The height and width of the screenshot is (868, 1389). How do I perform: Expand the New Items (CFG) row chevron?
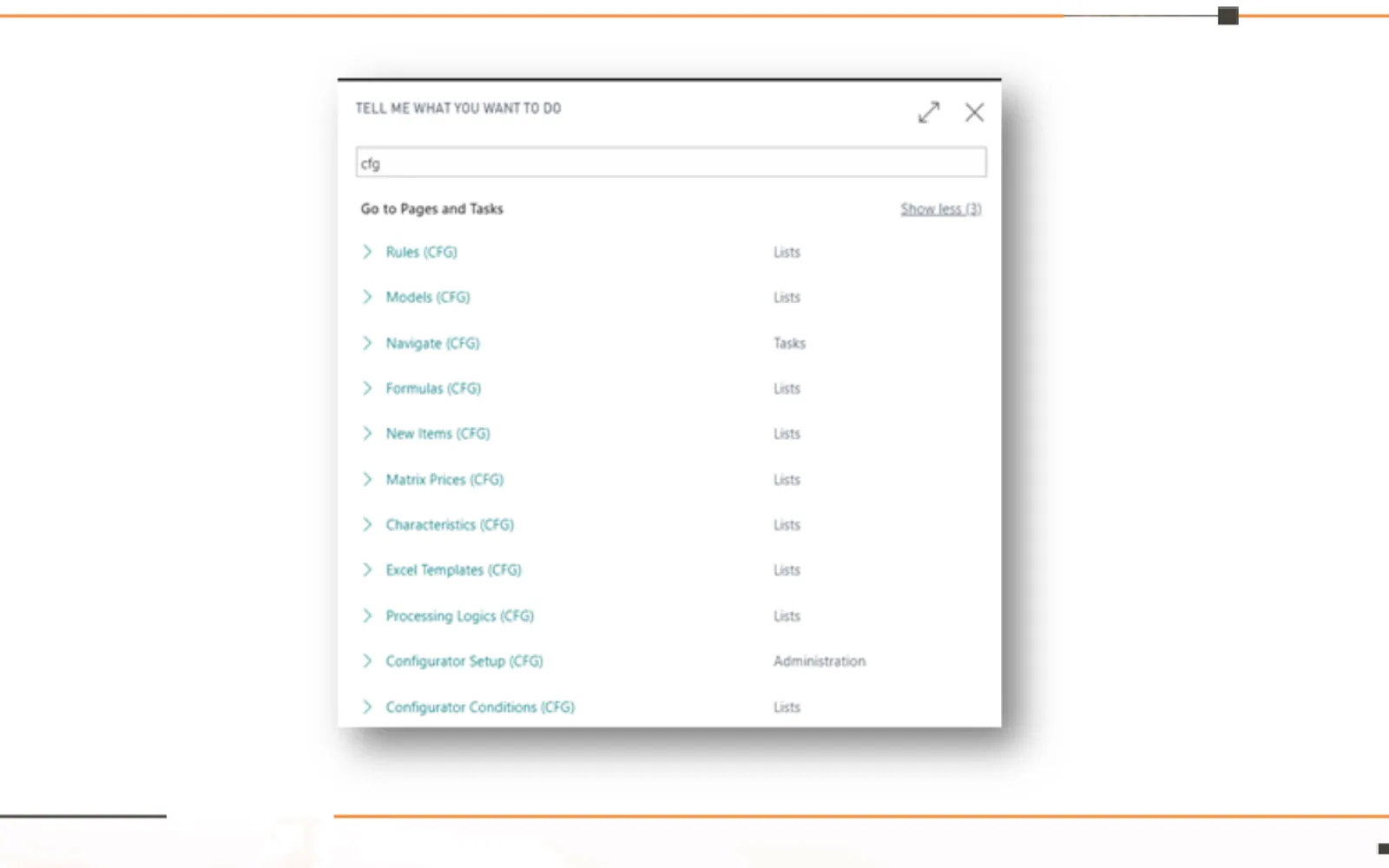367,433
